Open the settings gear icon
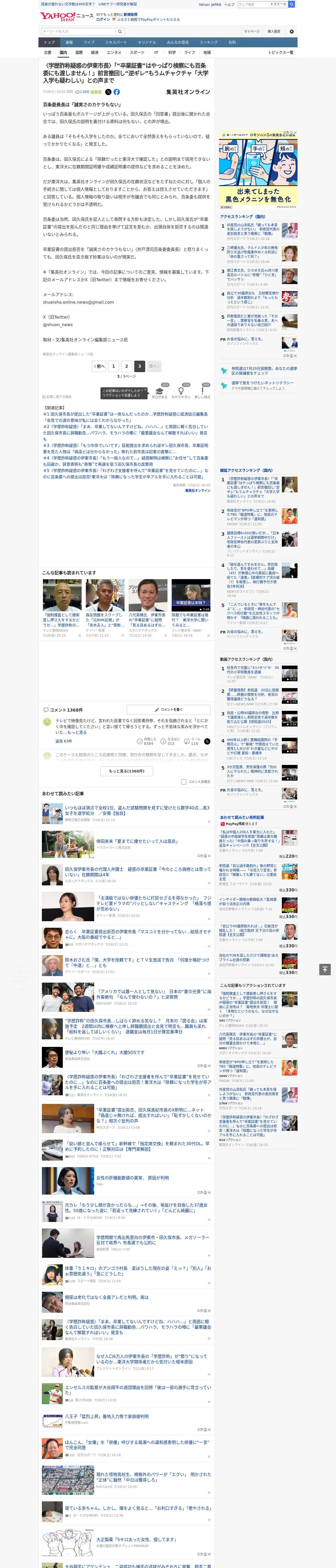336x1568 pixels. click(x=291, y=32)
